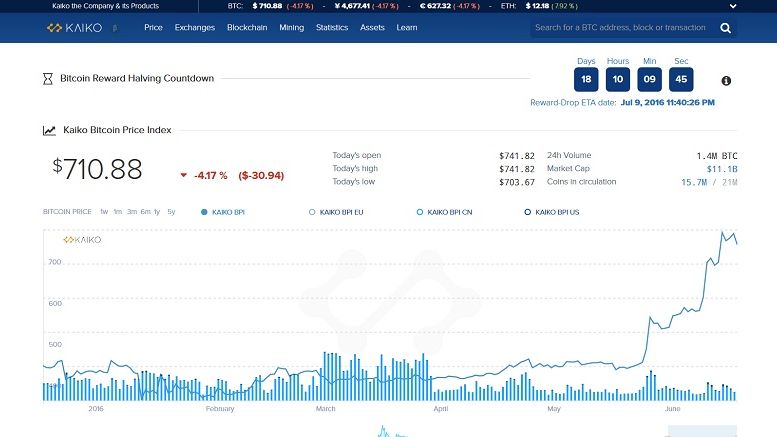Click the search magnifier icon
The height and width of the screenshot is (437, 777).
(x=725, y=28)
